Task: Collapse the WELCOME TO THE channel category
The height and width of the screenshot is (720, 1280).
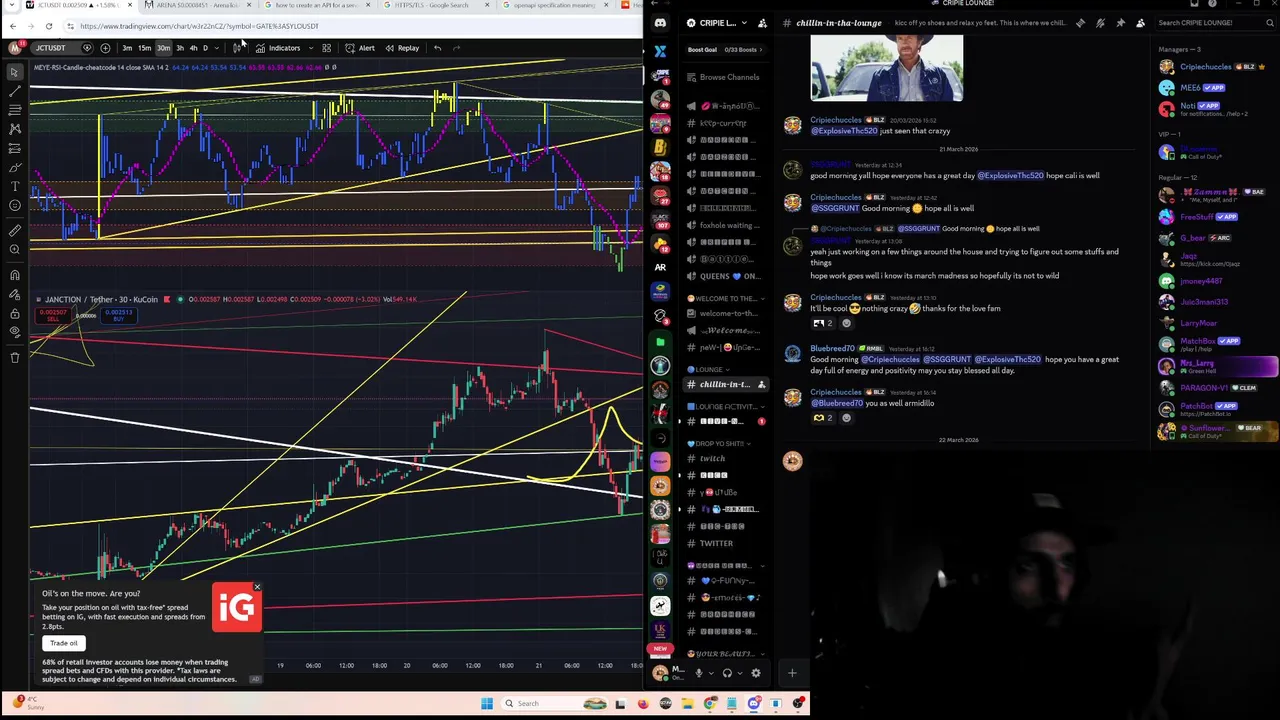Action: pos(724,298)
